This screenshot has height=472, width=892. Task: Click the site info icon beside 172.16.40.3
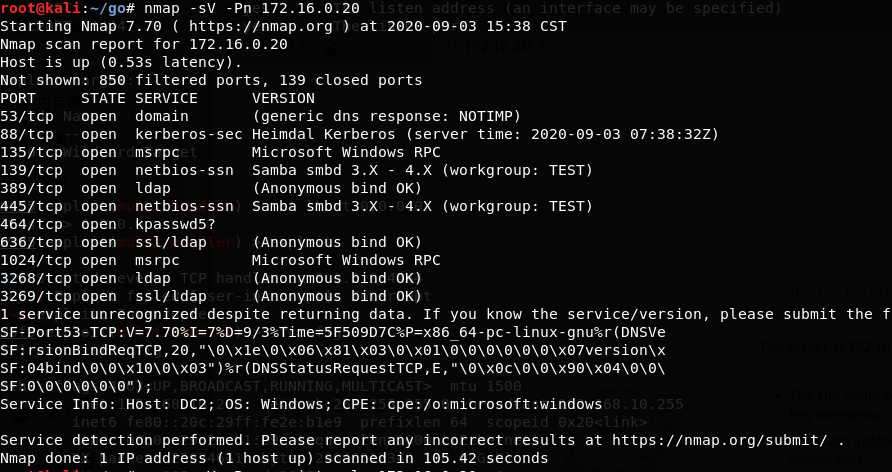tap(449, 47)
